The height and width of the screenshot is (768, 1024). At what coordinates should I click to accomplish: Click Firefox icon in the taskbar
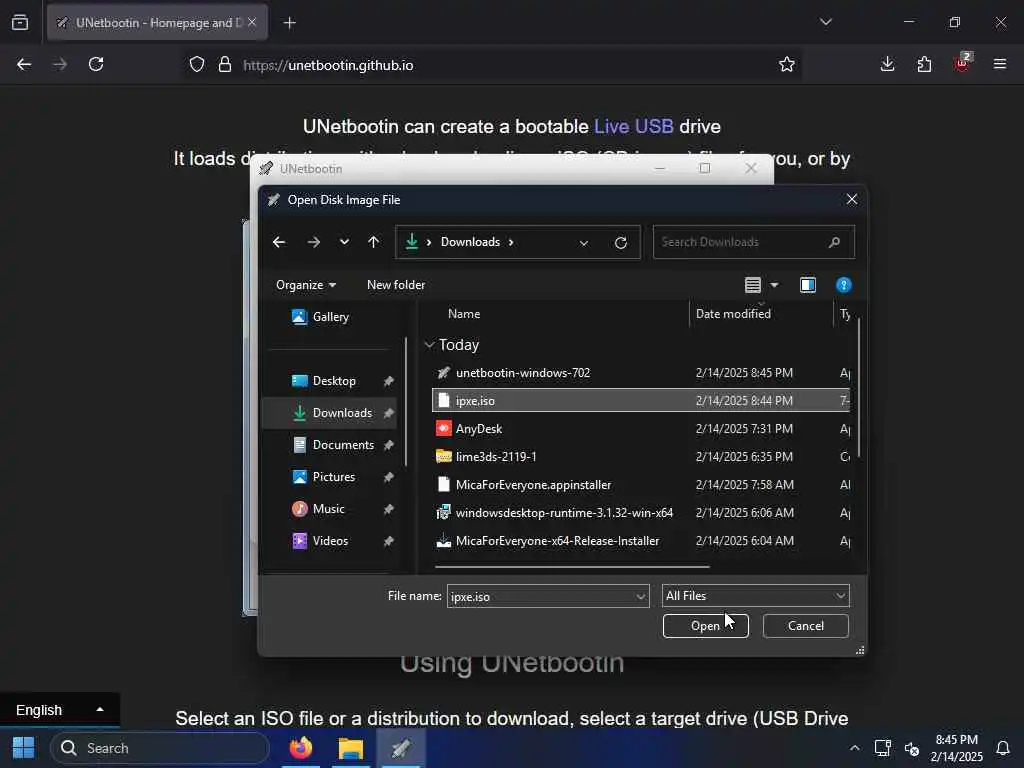(301, 748)
